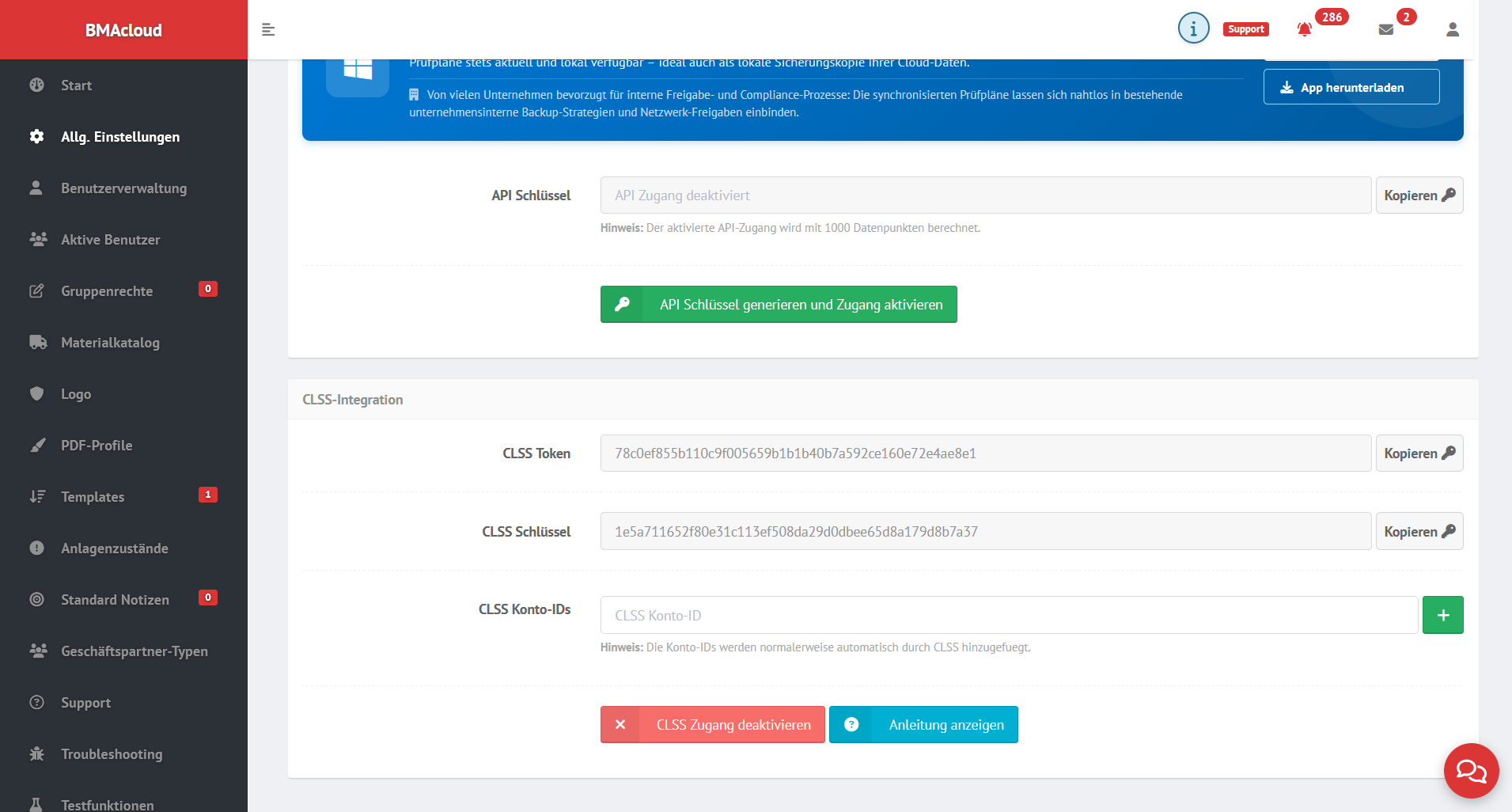Click the green plus icon for Konto-ID

point(1443,615)
